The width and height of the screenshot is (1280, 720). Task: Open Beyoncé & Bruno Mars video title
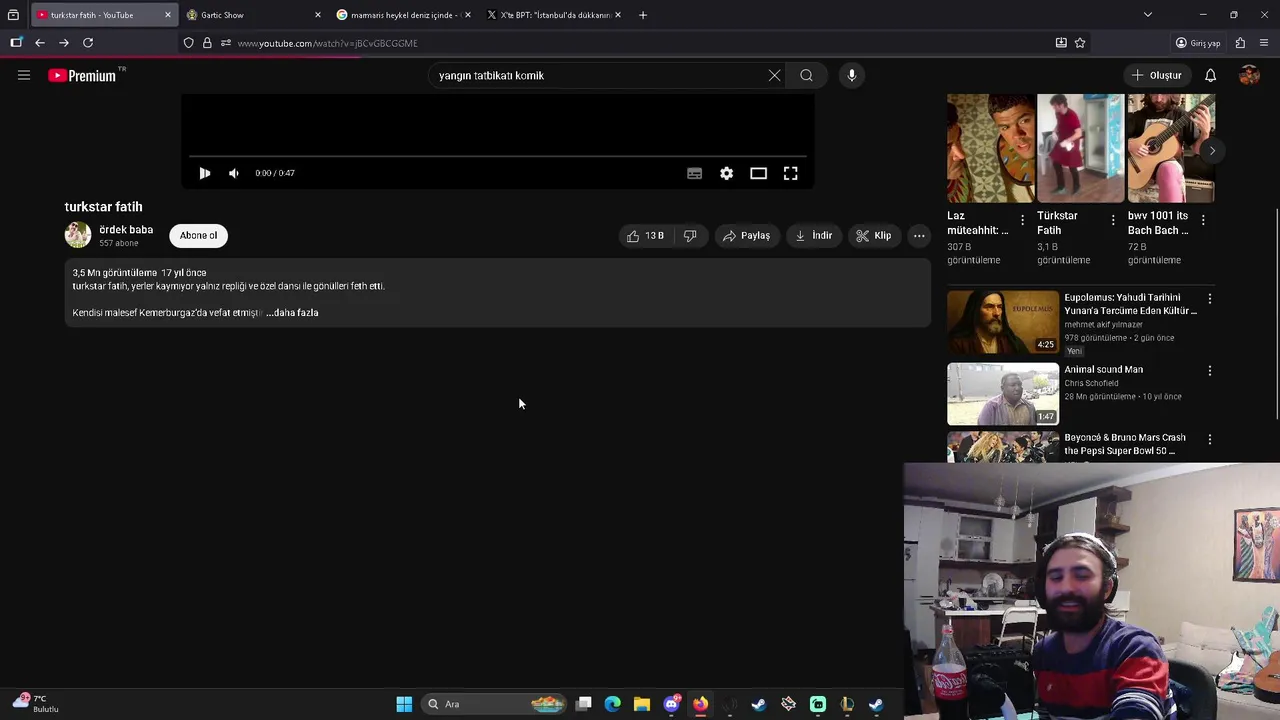pyautogui.click(x=1125, y=444)
